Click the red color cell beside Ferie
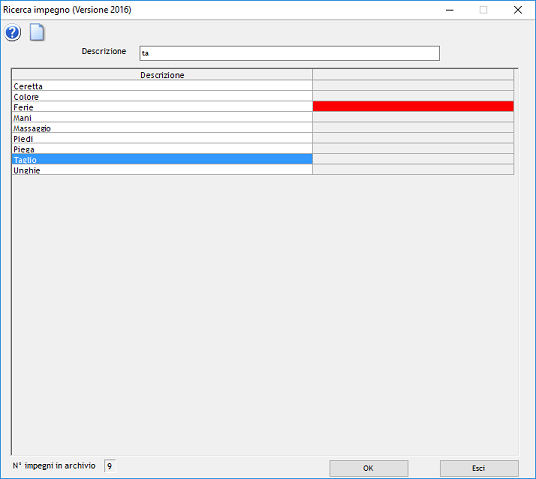The width and height of the screenshot is (536, 479). coord(413,106)
